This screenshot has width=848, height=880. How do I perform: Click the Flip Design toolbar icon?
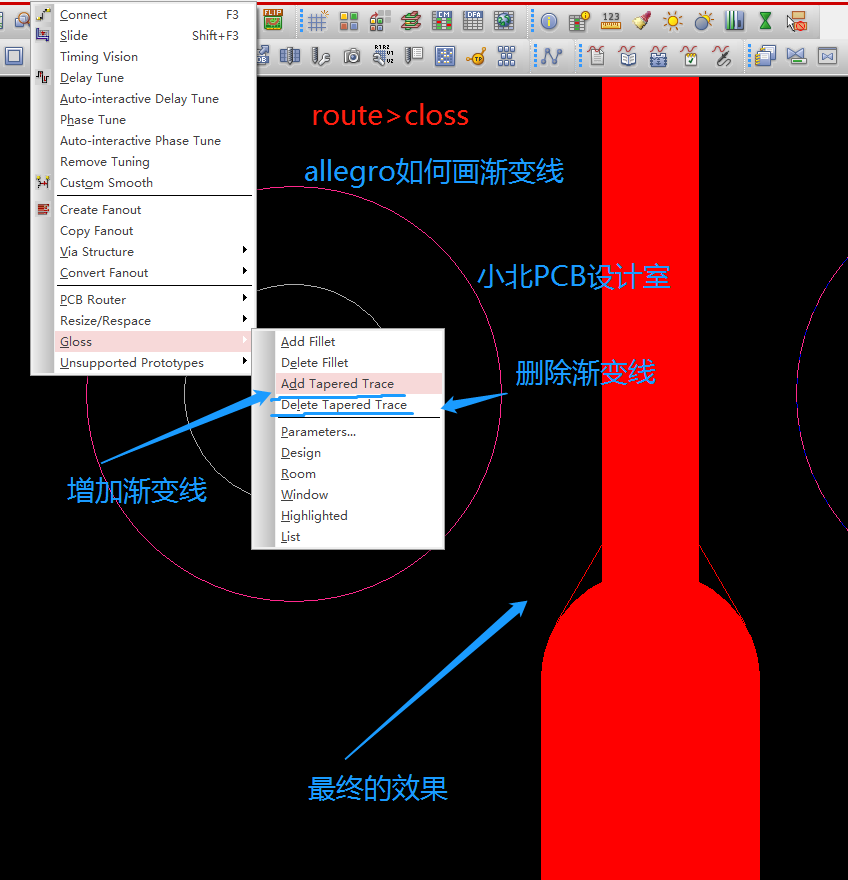coord(273,21)
